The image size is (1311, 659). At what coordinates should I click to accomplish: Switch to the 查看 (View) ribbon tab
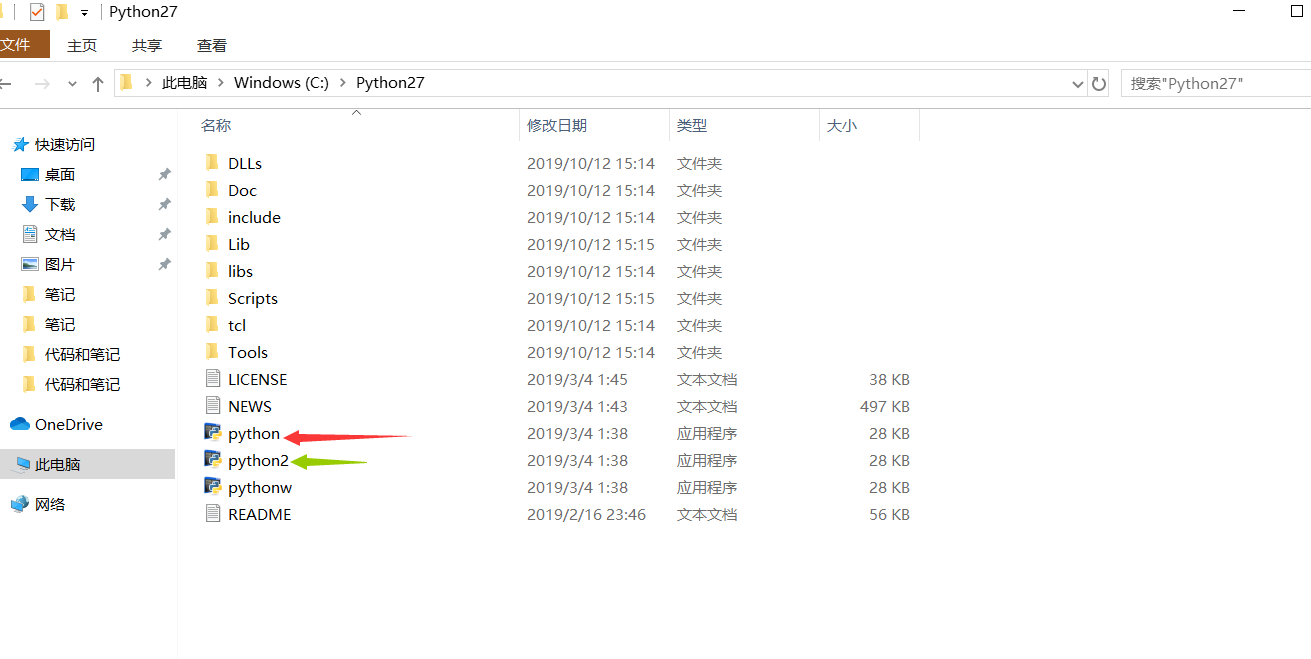(x=212, y=46)
